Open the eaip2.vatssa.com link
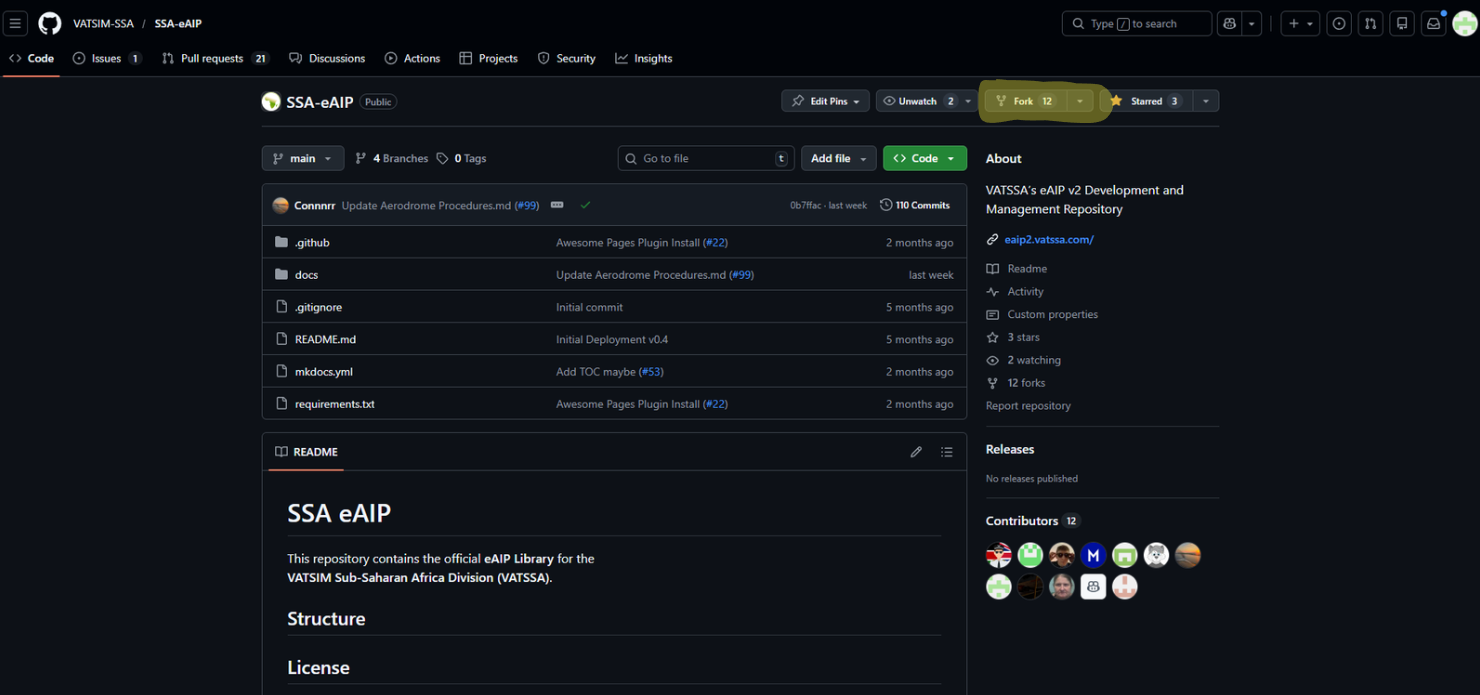 [x=1048, y=239]
